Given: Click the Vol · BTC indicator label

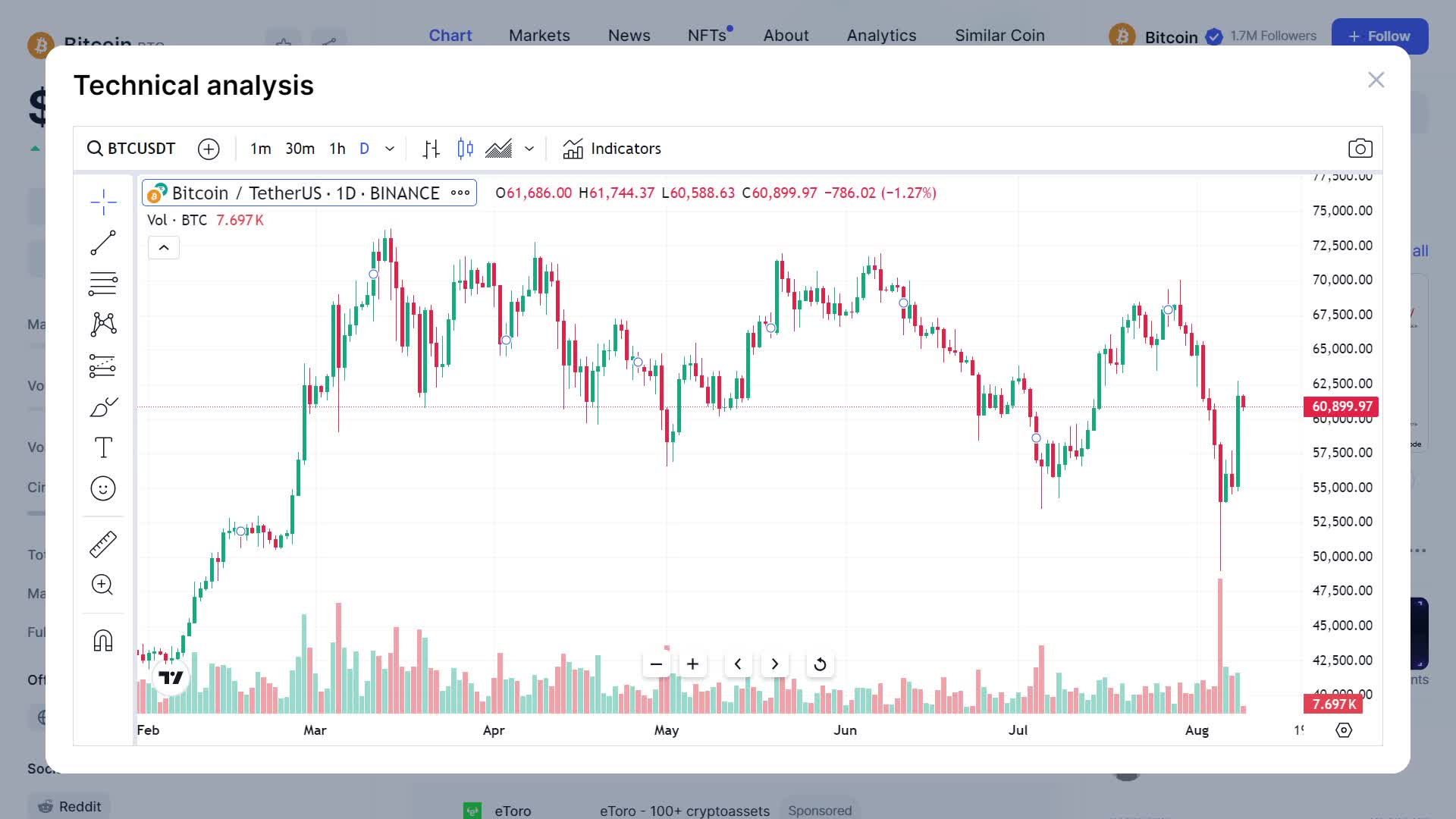Looking at the screenshot, I should (x=177, y=220).
